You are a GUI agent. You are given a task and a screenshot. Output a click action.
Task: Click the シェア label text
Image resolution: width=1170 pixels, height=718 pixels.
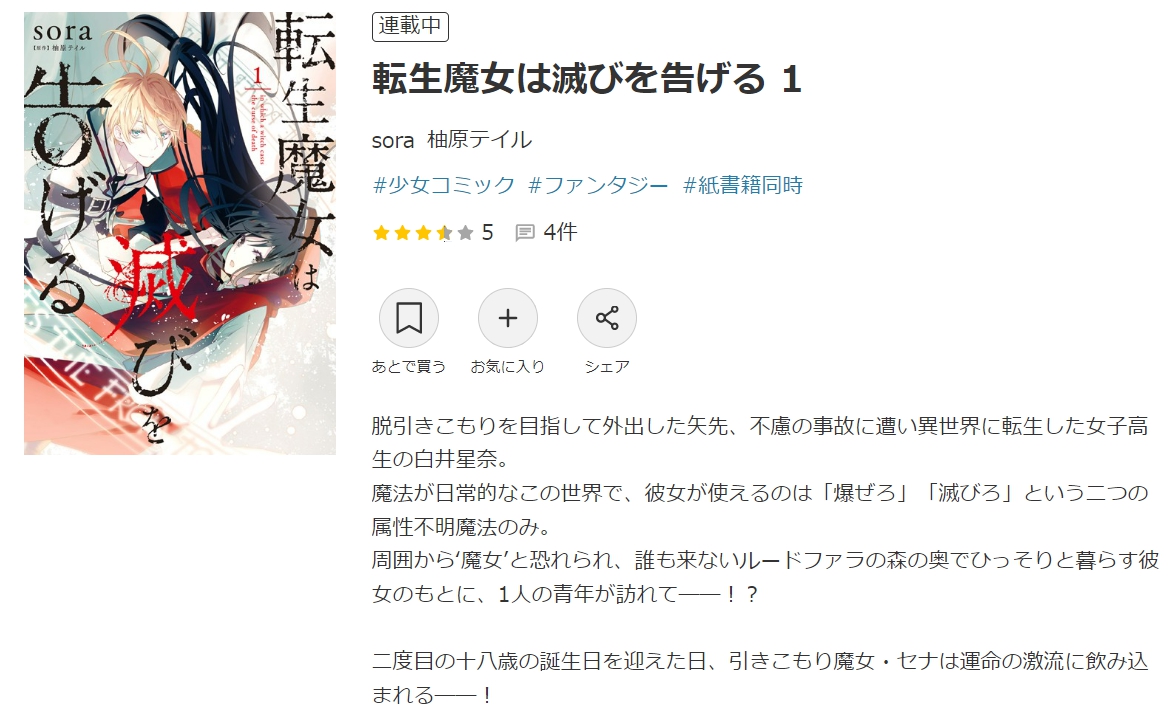(x=607, y=366)
